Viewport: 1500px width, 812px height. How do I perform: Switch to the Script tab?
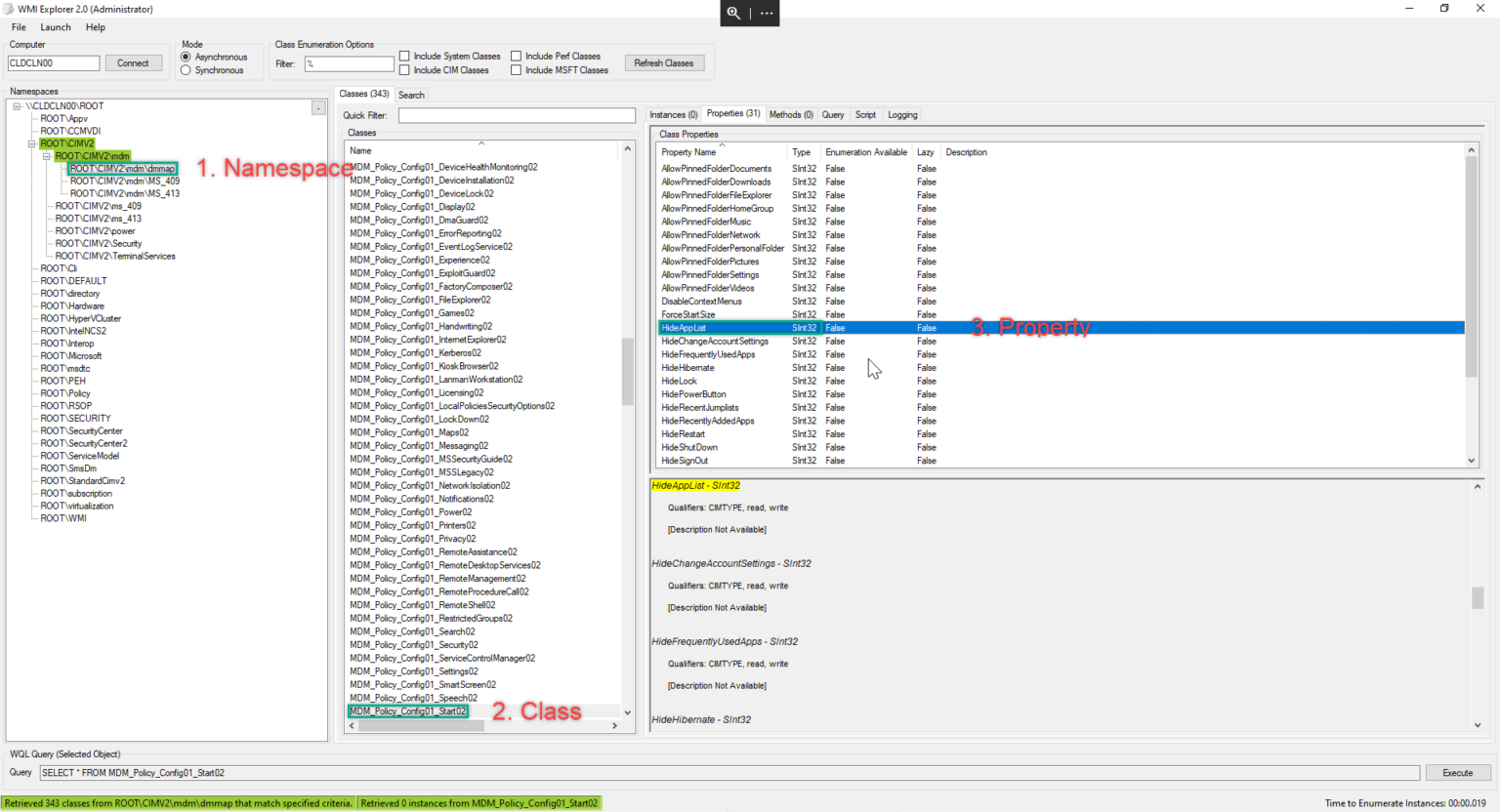(865, 114)
